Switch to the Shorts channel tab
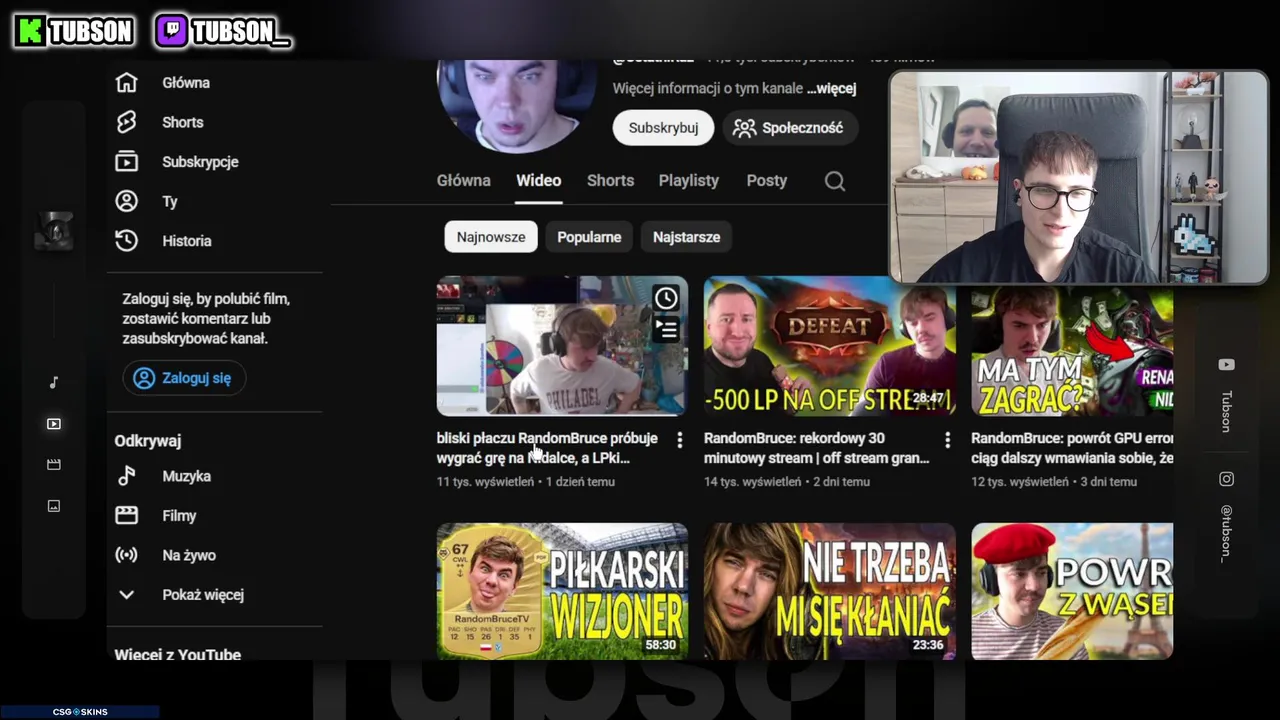The height and width of the screenshot is (720, 1280). [610, 181]
